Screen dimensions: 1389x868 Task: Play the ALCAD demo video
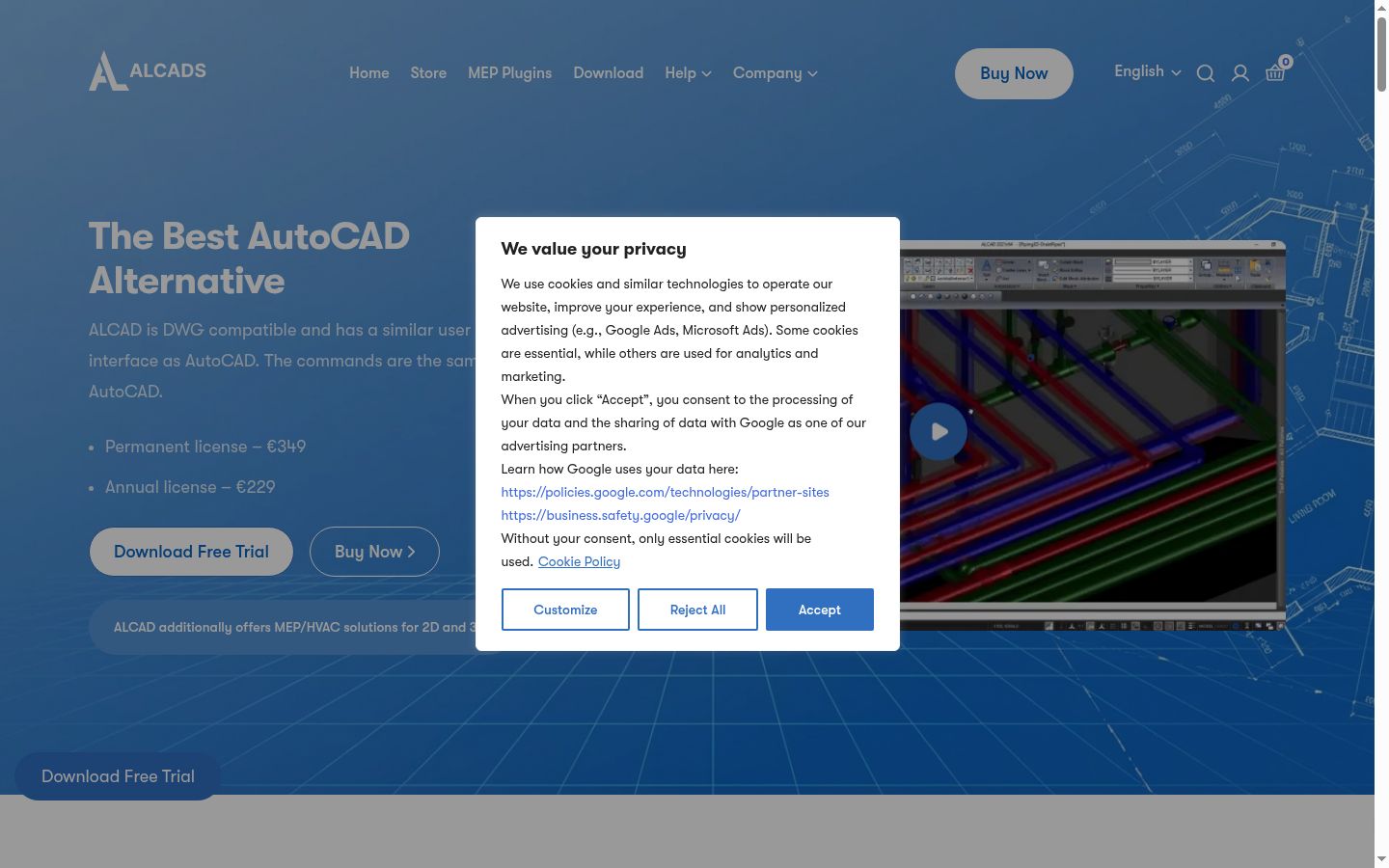click(939, 431)
